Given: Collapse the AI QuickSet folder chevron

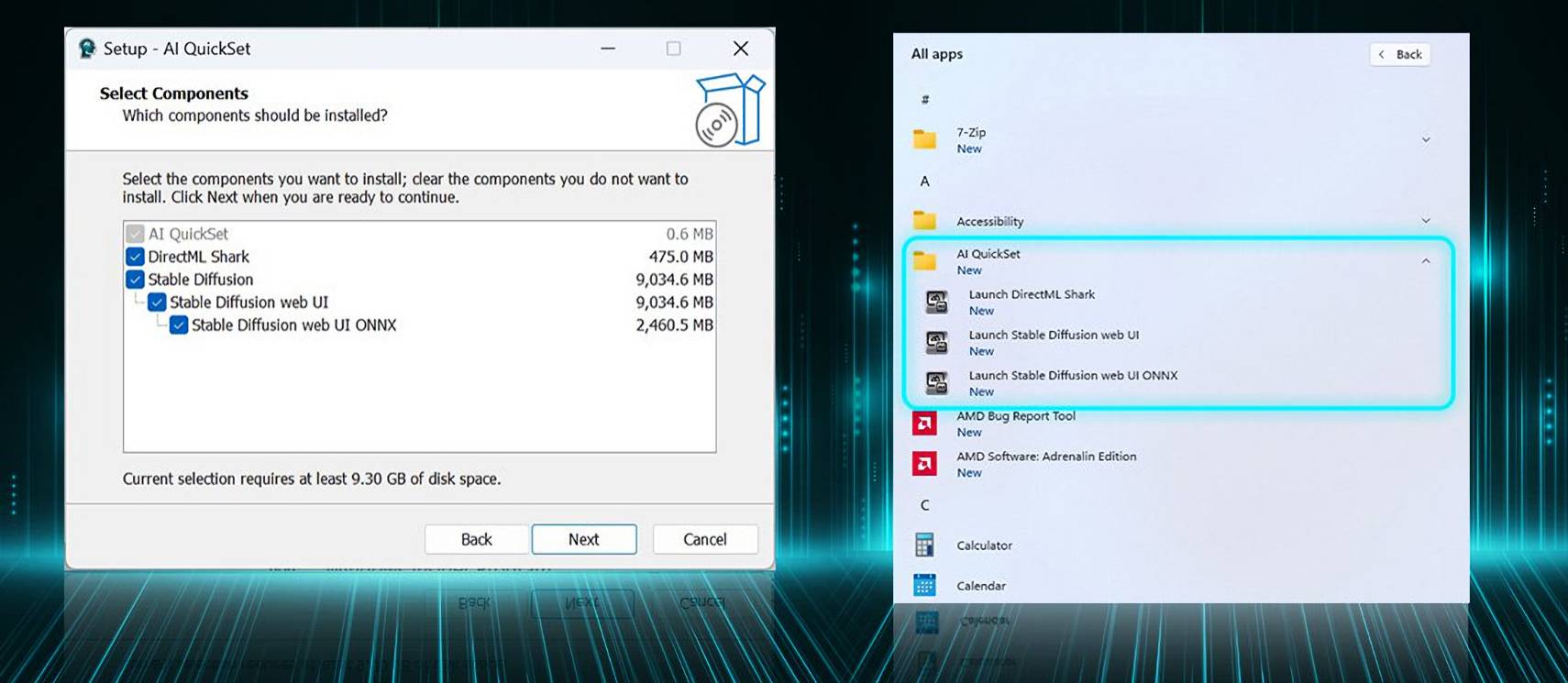Looking at the screenshot, I should point(1426,261).
